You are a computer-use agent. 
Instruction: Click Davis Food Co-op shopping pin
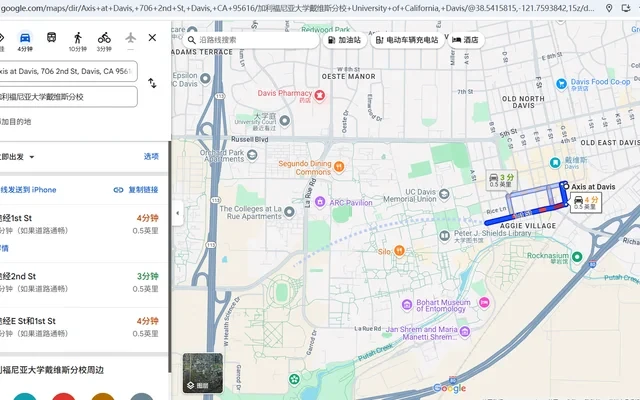[562, 83]
